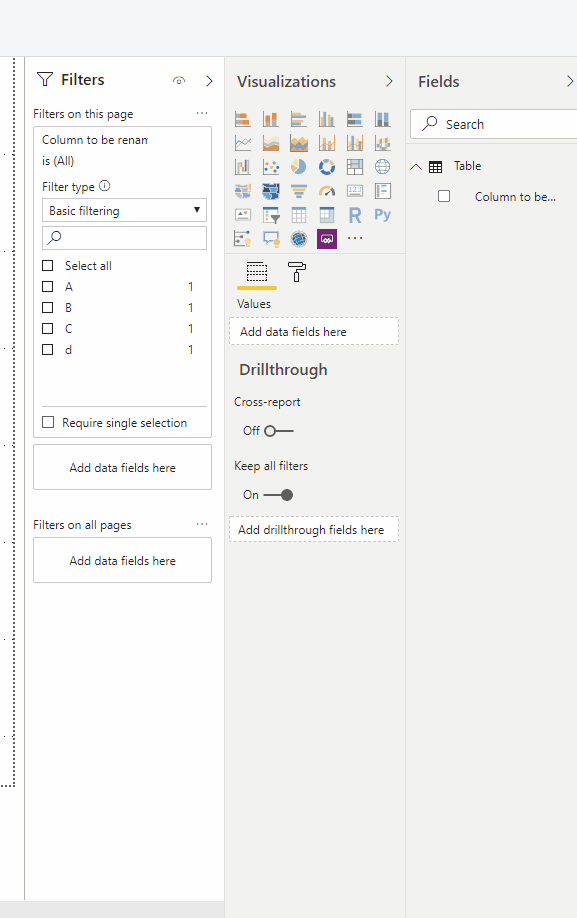Open Filters on this page options menu
Screen dimensions: 577x918
(x=202, y=113)
